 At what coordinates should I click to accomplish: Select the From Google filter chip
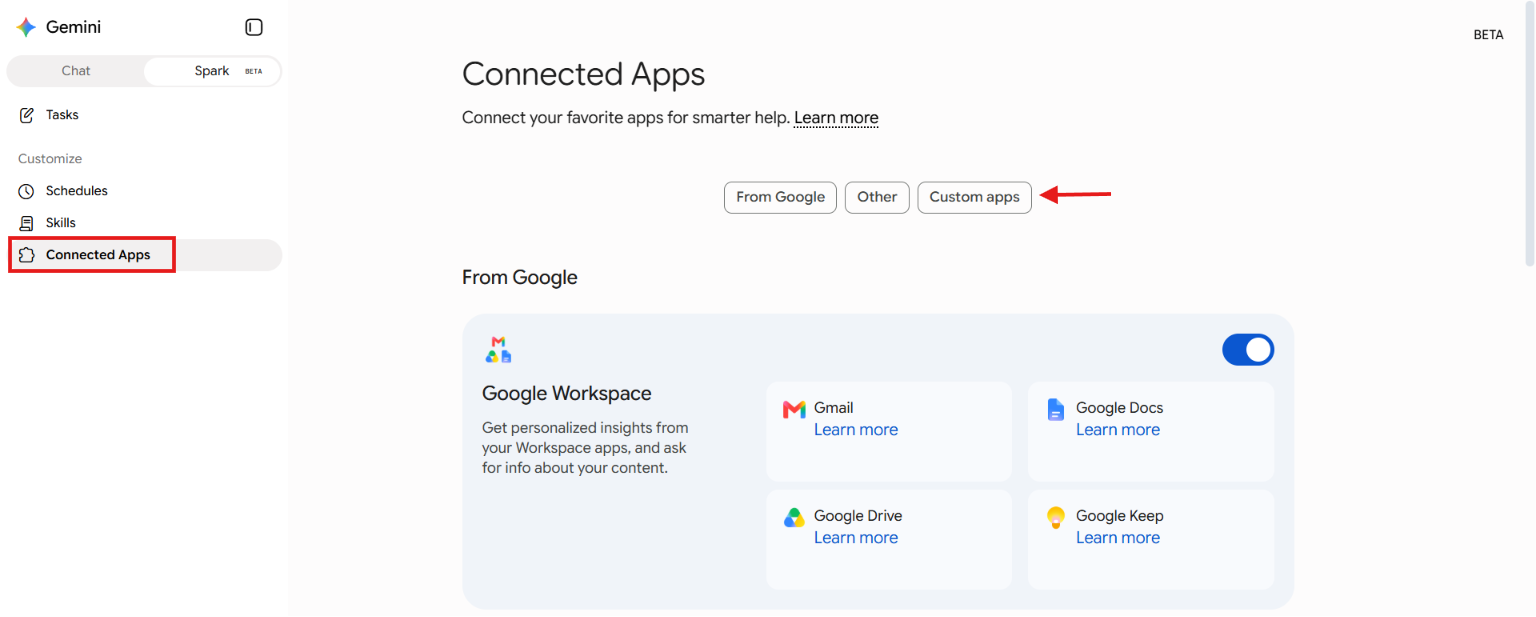pyautogui.click(x=780, y=197)
